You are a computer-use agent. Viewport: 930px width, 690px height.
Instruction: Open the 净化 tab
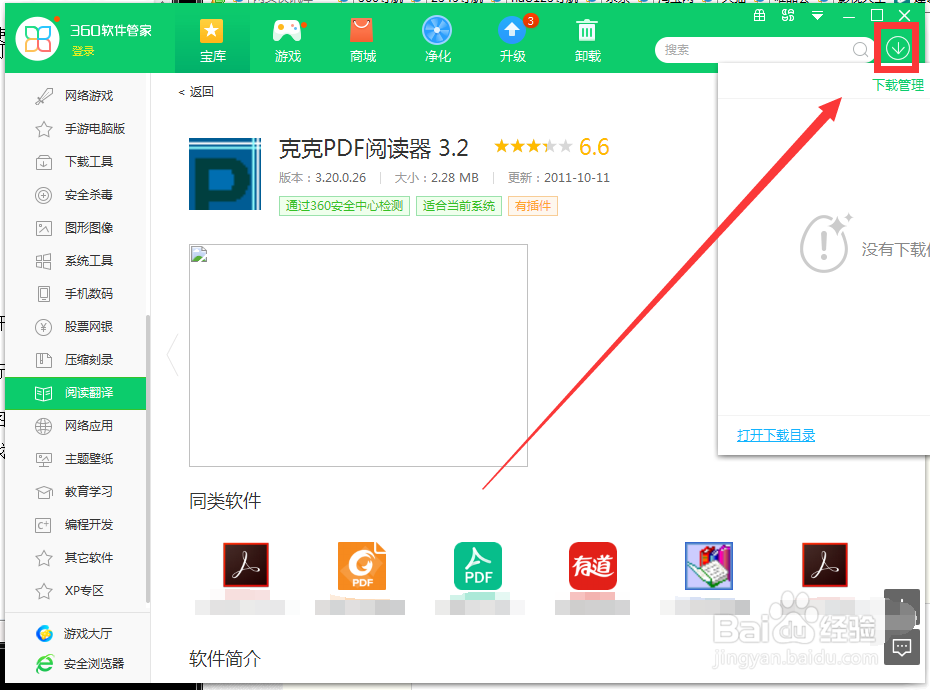(438, 40)
